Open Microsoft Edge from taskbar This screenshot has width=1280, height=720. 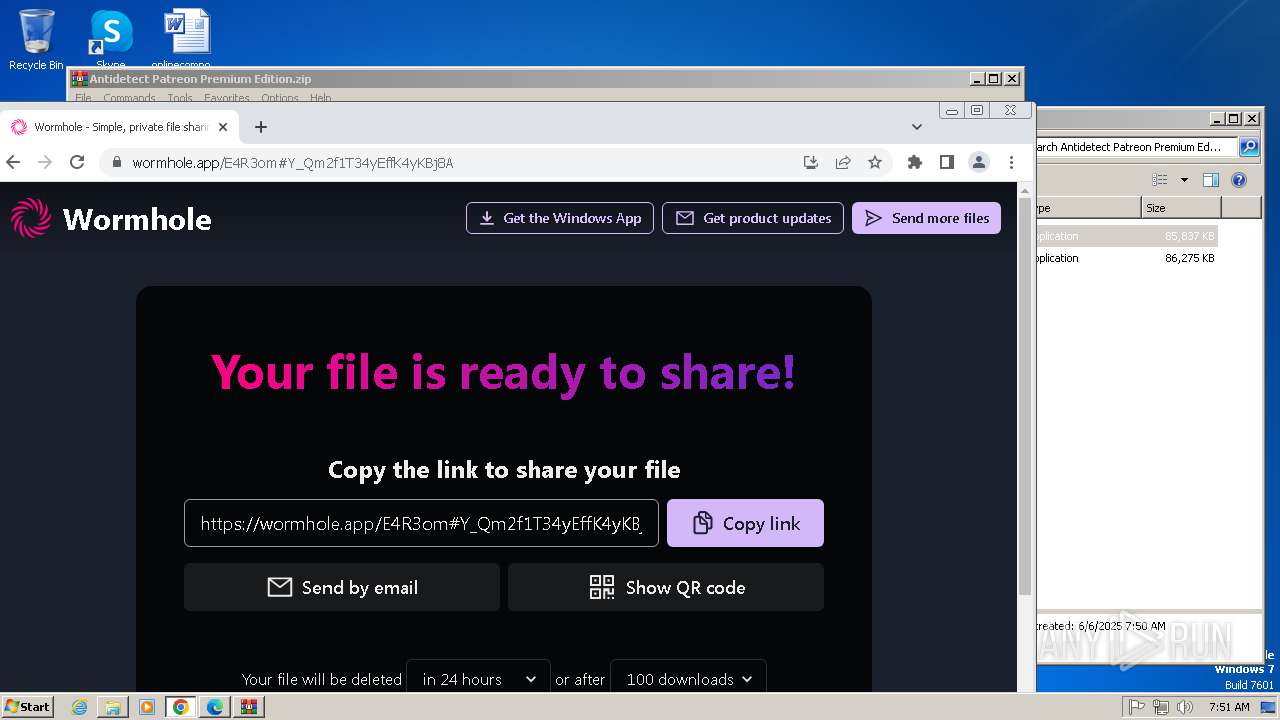point(215,707)
